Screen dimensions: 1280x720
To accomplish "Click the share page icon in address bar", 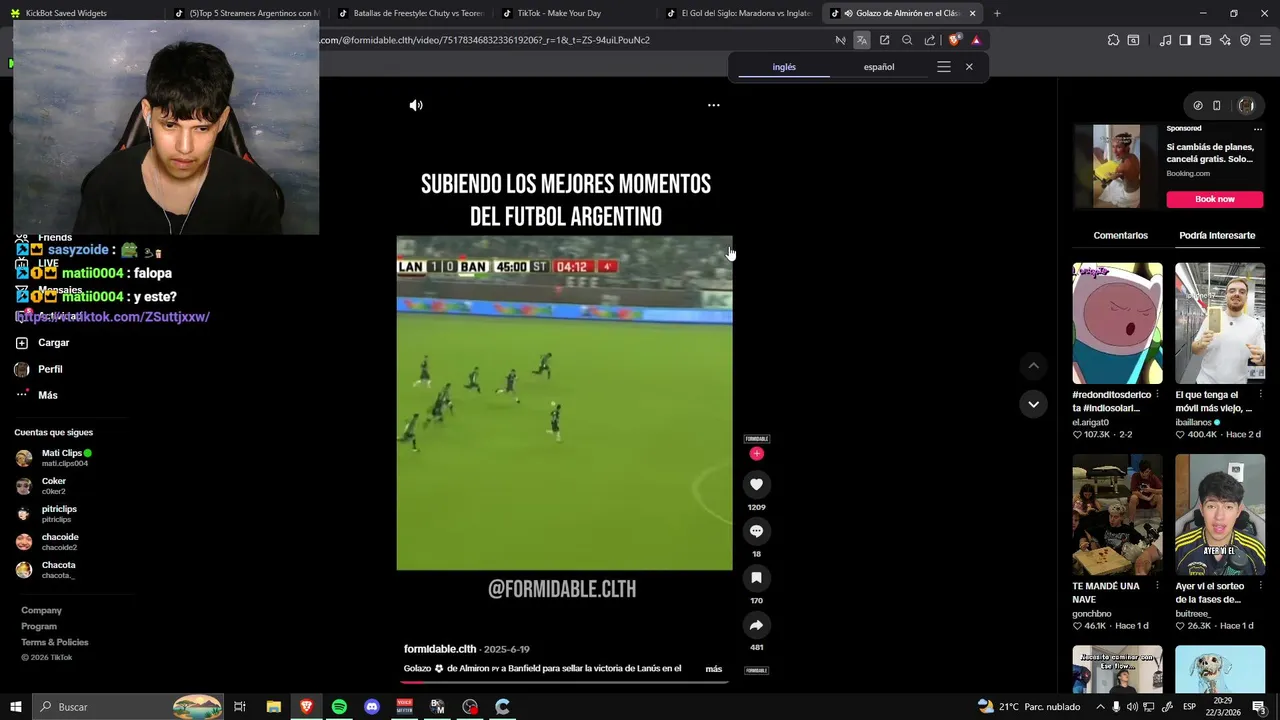I will [930, 40].
